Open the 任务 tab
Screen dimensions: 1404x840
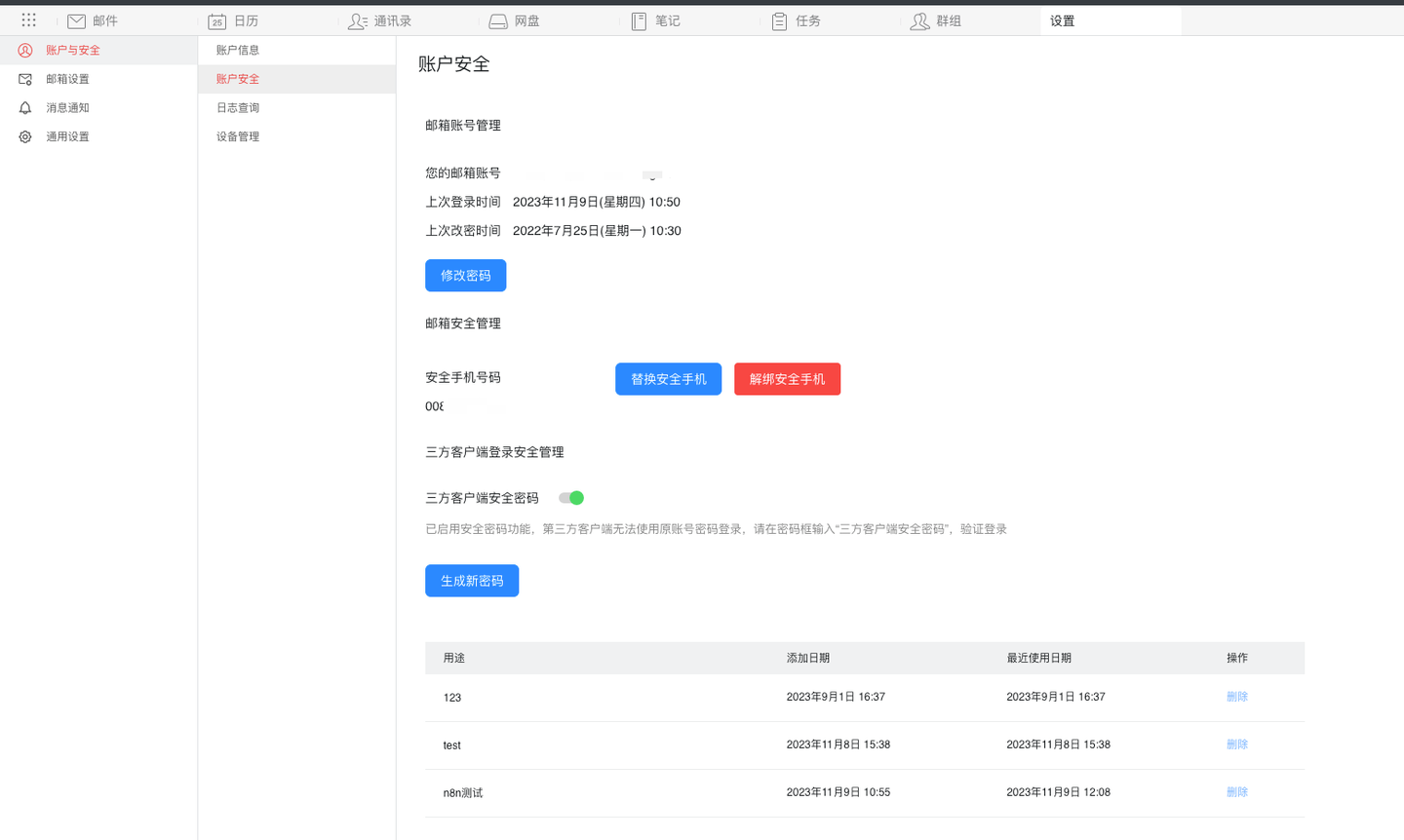[x=808, y=21]
